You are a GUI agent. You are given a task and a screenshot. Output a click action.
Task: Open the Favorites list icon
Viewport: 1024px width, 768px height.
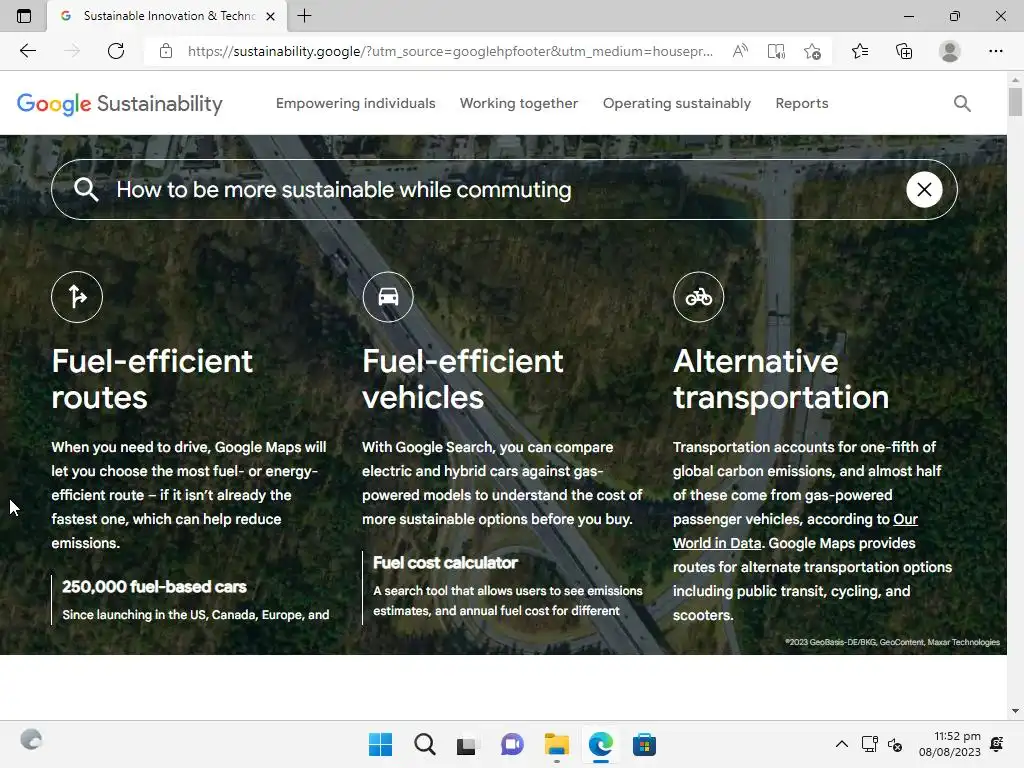coord(860,51)
